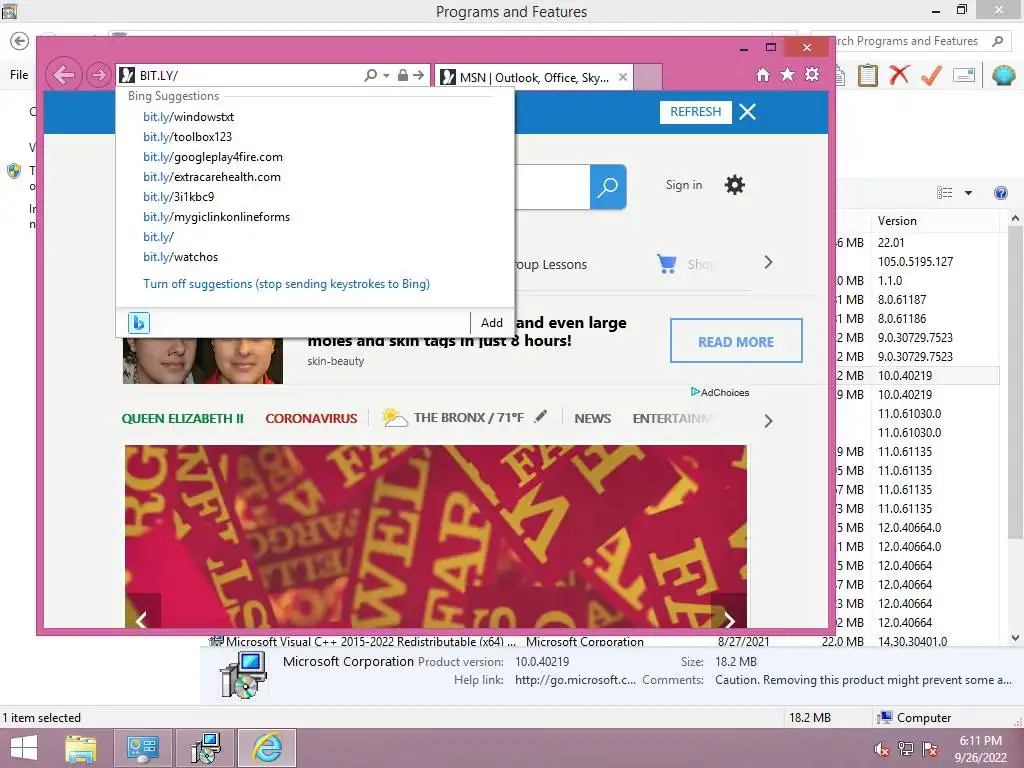Image resolution: width=1024 pixels, height=768 pixels.
Task: Select suggestion bit.ly/windowstxt
Action: (188, 117)
